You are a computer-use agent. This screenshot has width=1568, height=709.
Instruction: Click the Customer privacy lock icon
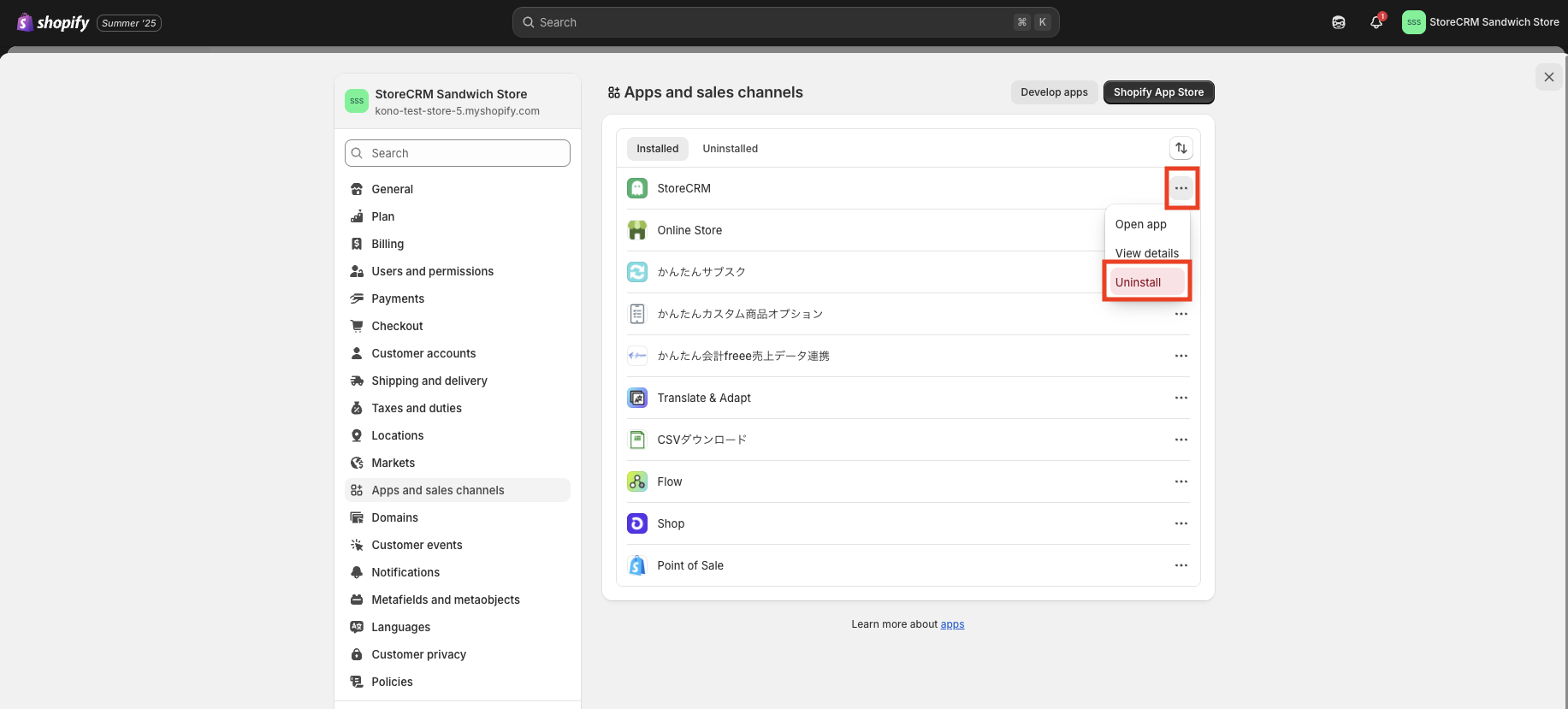(x=357, y=654)
